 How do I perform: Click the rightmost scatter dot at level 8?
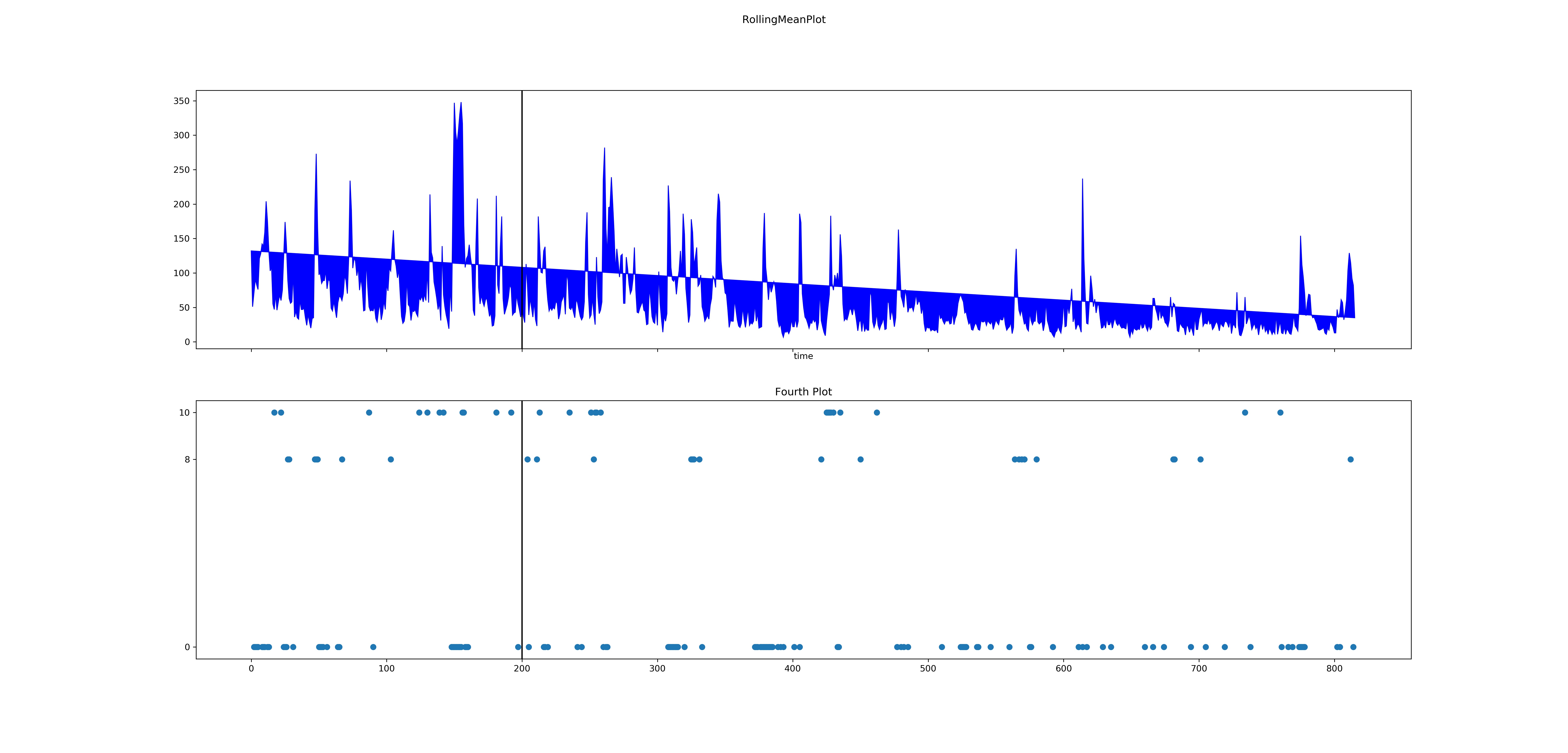click(x=1351, y=459)
